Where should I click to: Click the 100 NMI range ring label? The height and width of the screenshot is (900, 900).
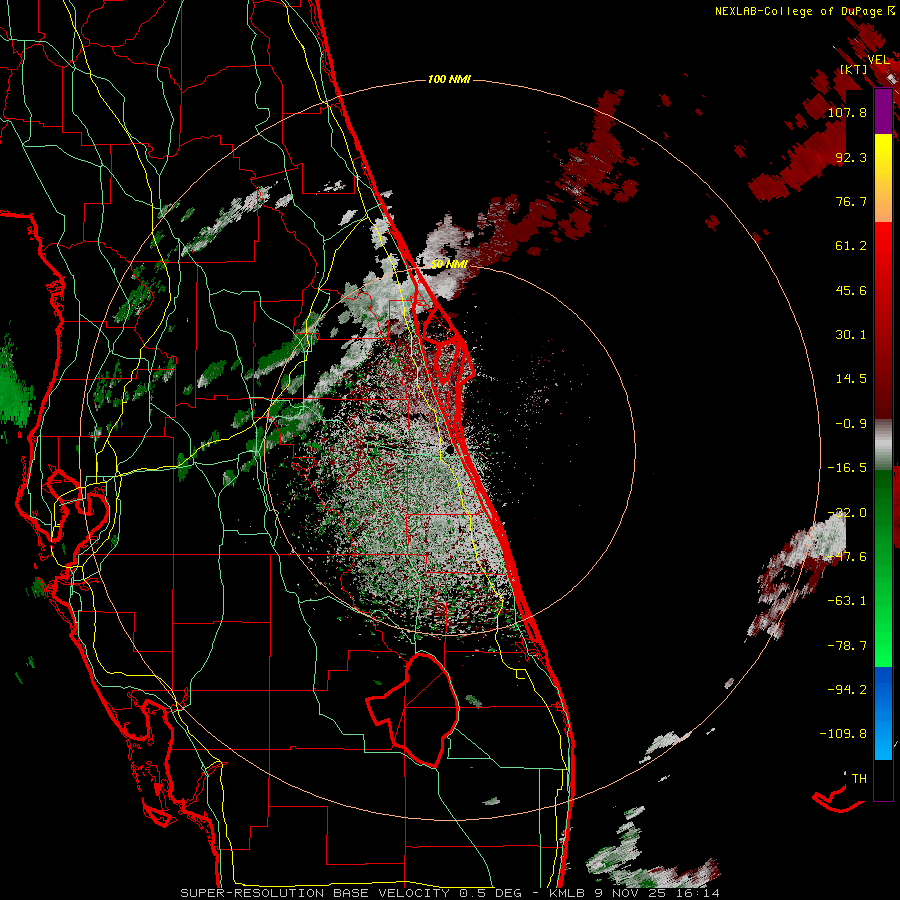point(449,79)
